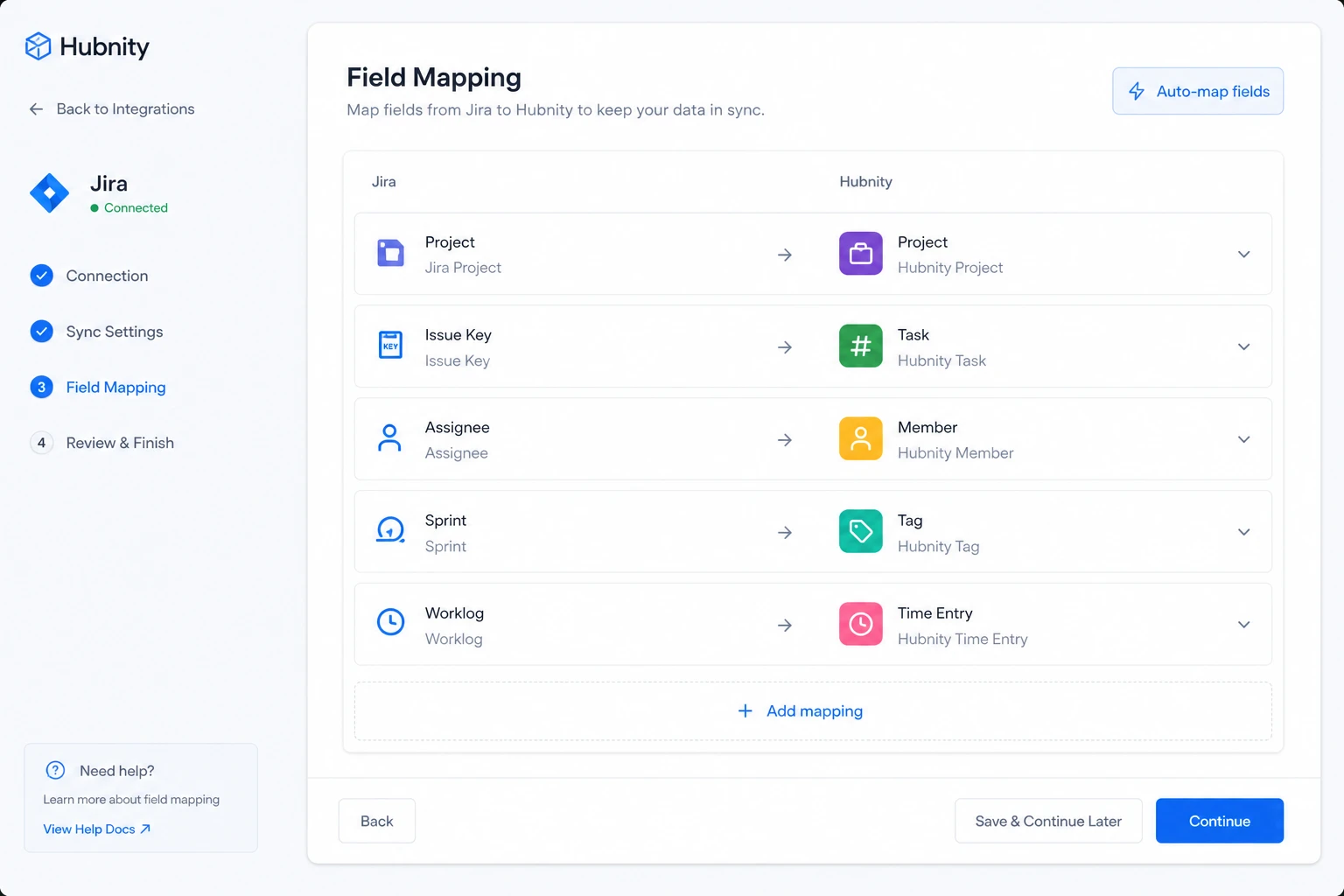Image resolution: width=1344 pixels, height=896 pixels.
Task: Click Learn more about field mapping text
Action: coord(131,800)
